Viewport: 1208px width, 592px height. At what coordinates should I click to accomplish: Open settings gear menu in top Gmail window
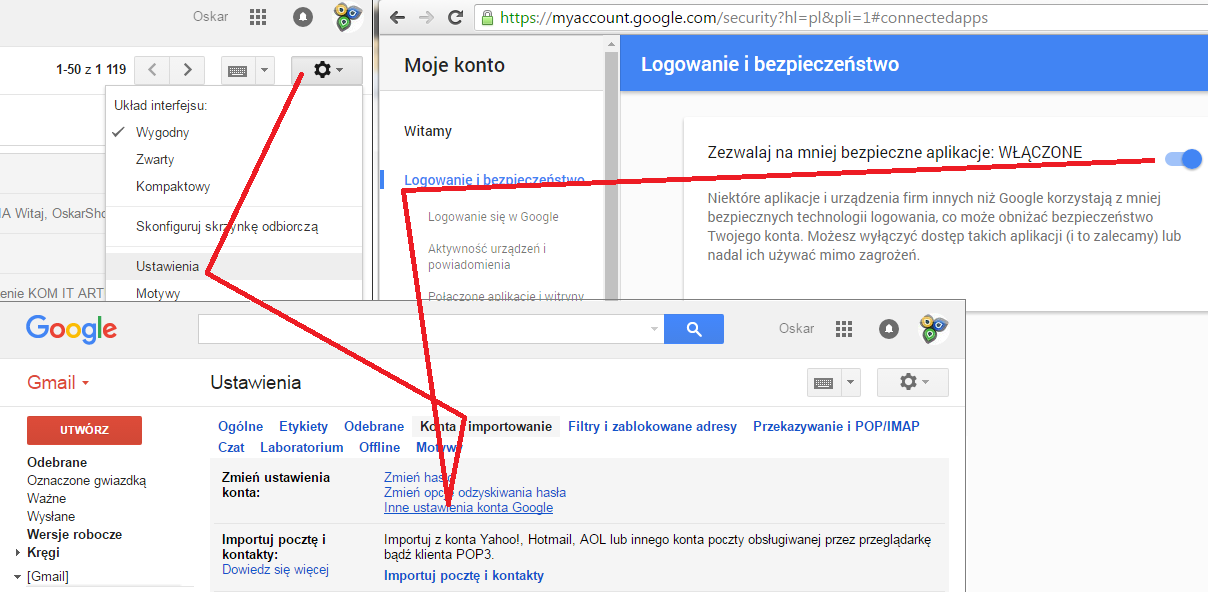327,70
